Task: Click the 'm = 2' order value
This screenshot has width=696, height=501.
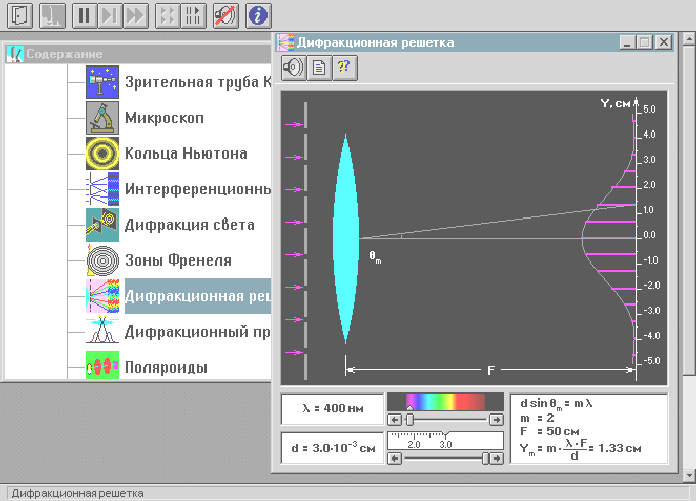Action: coord(537,418)
